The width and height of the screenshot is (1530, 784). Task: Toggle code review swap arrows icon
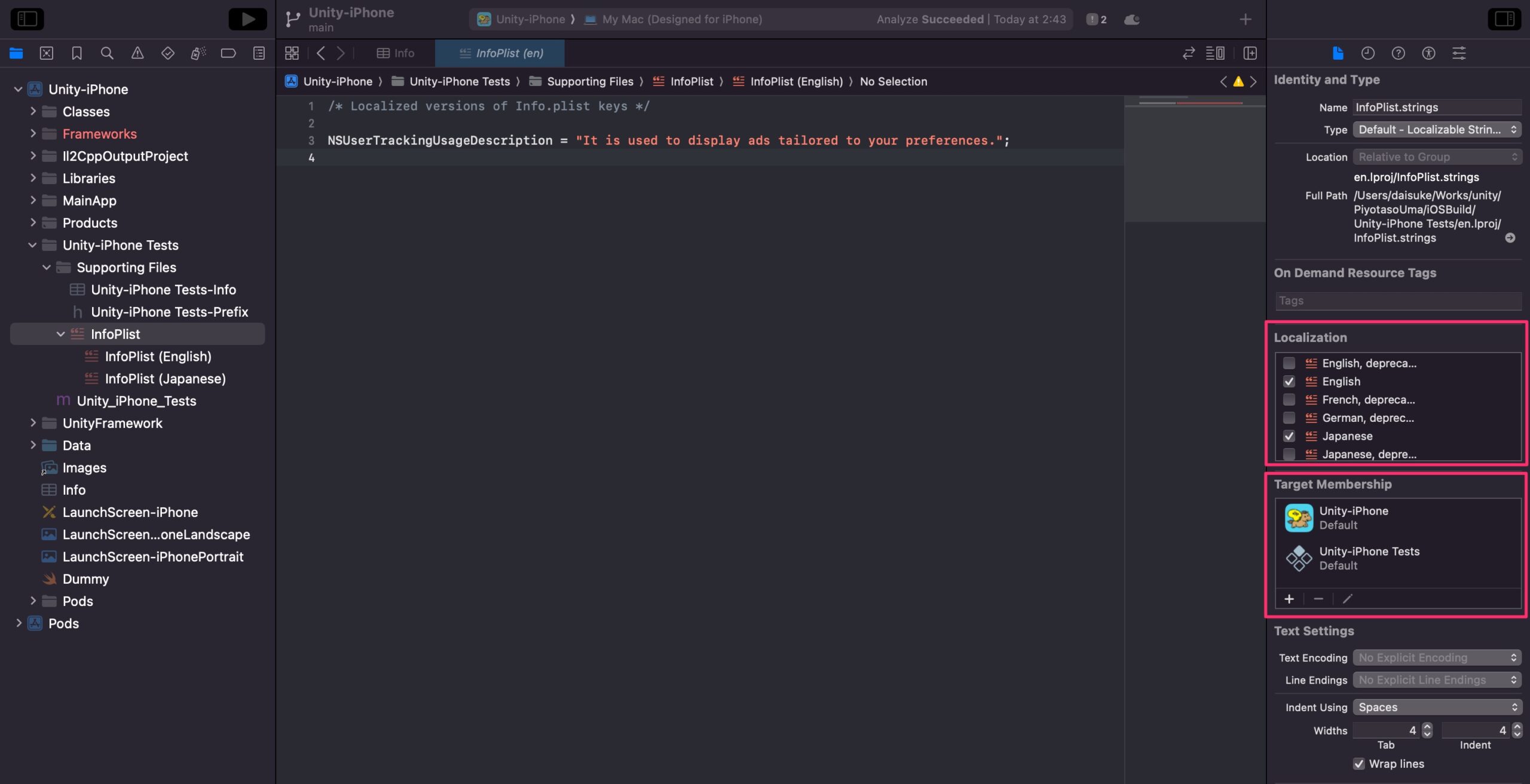pos(1189,53)
